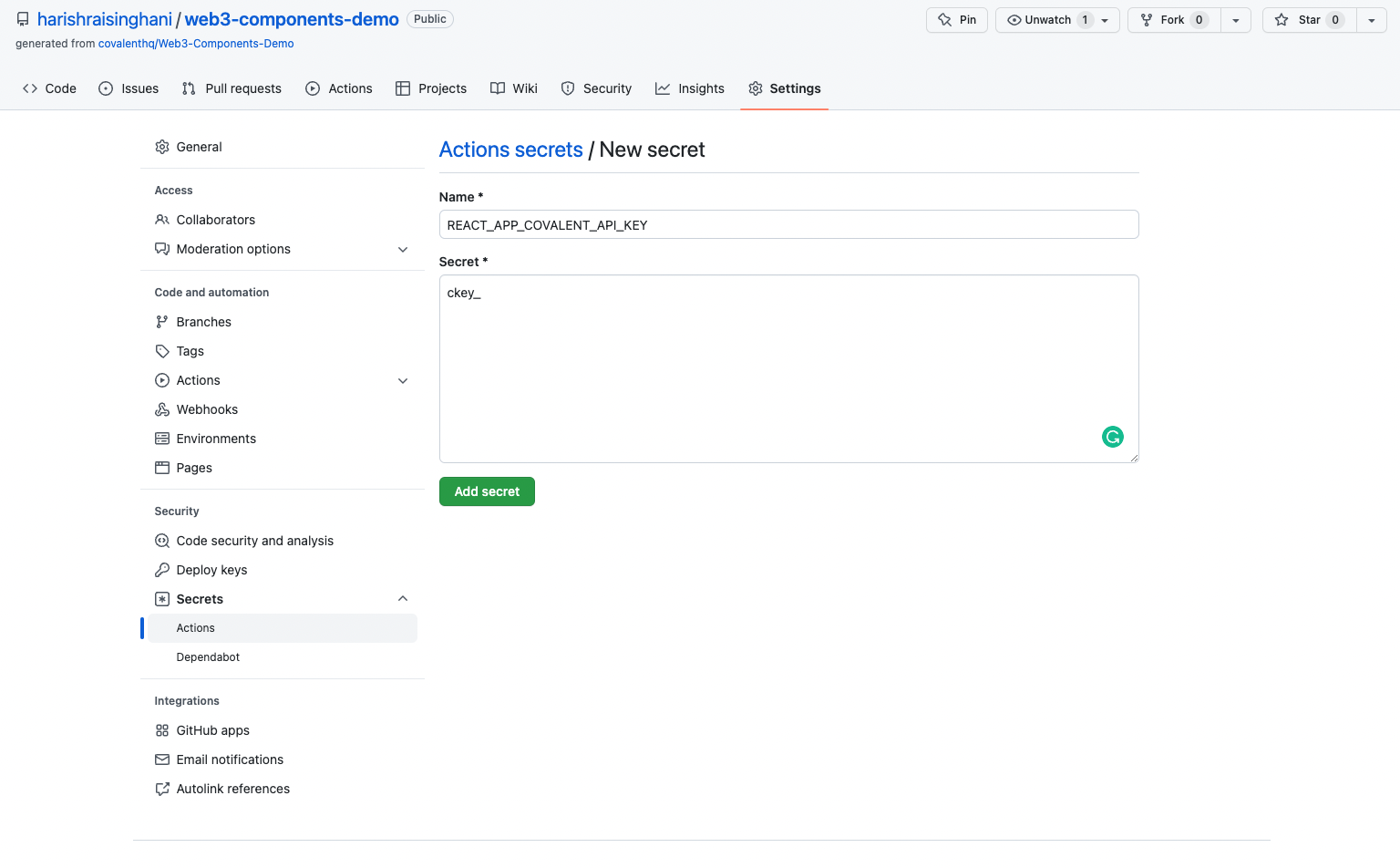Select Dependabot under Secrets
This screenshot has width=1400, height=868.
click(283, 657)
